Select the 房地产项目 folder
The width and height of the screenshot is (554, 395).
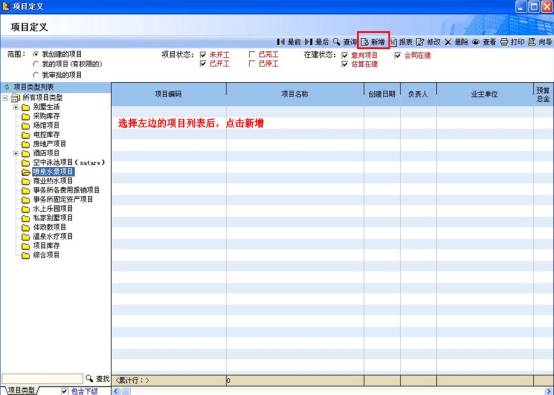(49, 144)
